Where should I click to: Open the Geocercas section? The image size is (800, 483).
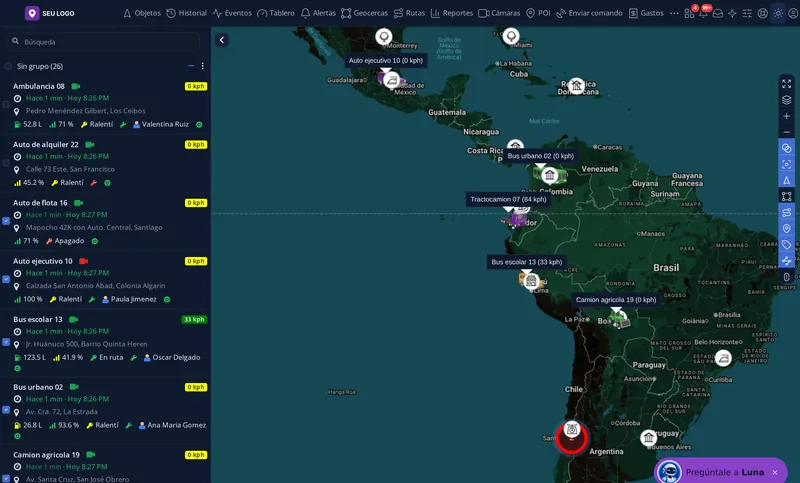click(x=364, y=13)
